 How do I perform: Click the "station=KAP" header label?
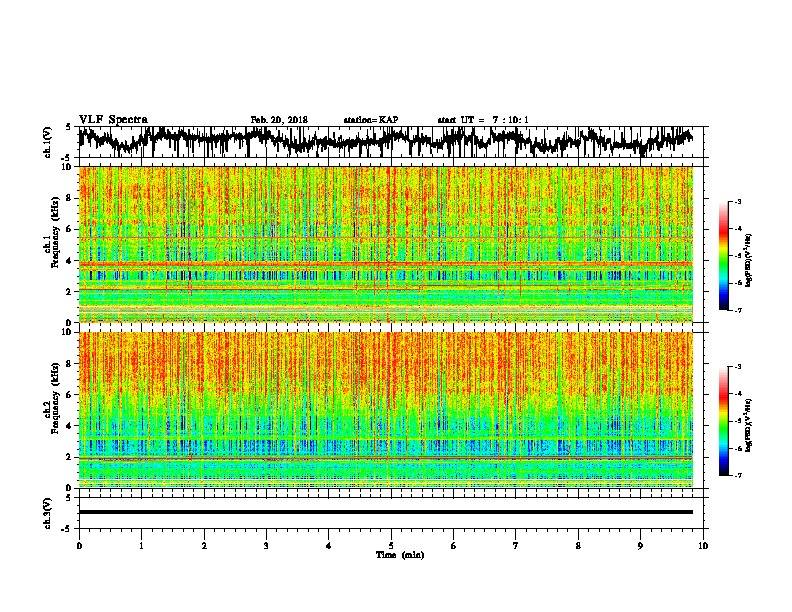pyautogui.click(x=371, y=120)
